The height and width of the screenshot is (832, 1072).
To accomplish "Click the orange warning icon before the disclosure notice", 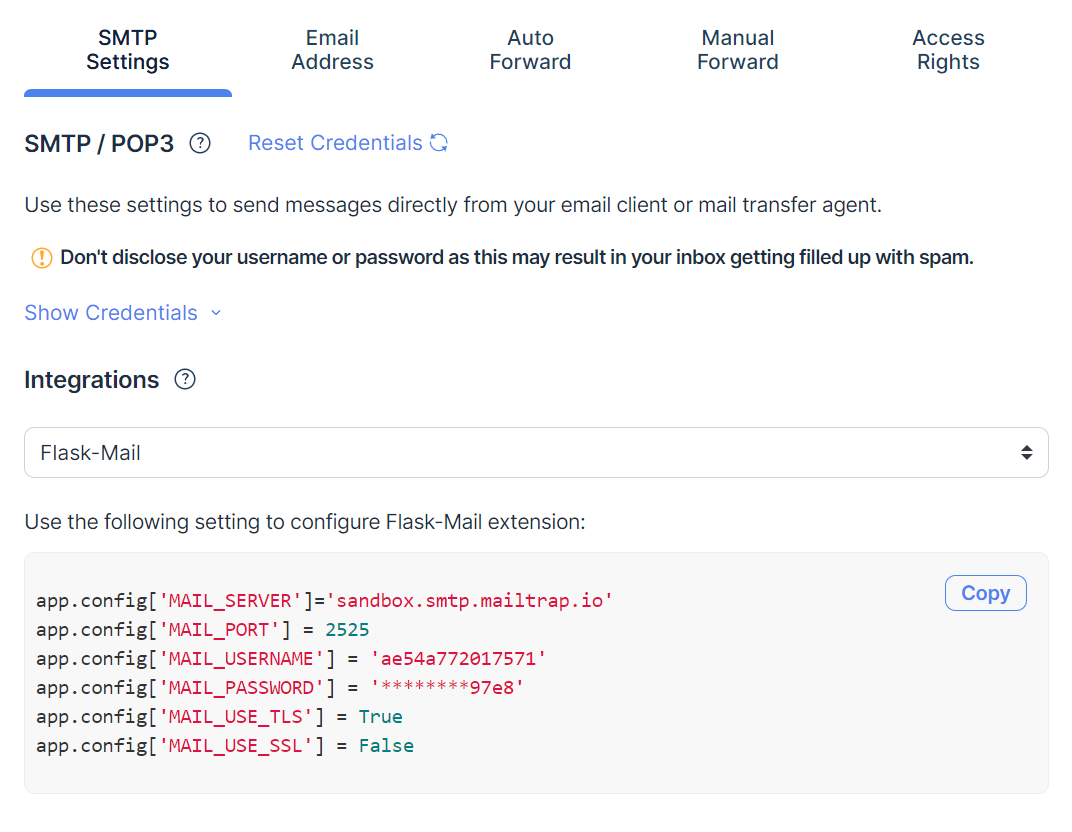I will tap(41, 258).
